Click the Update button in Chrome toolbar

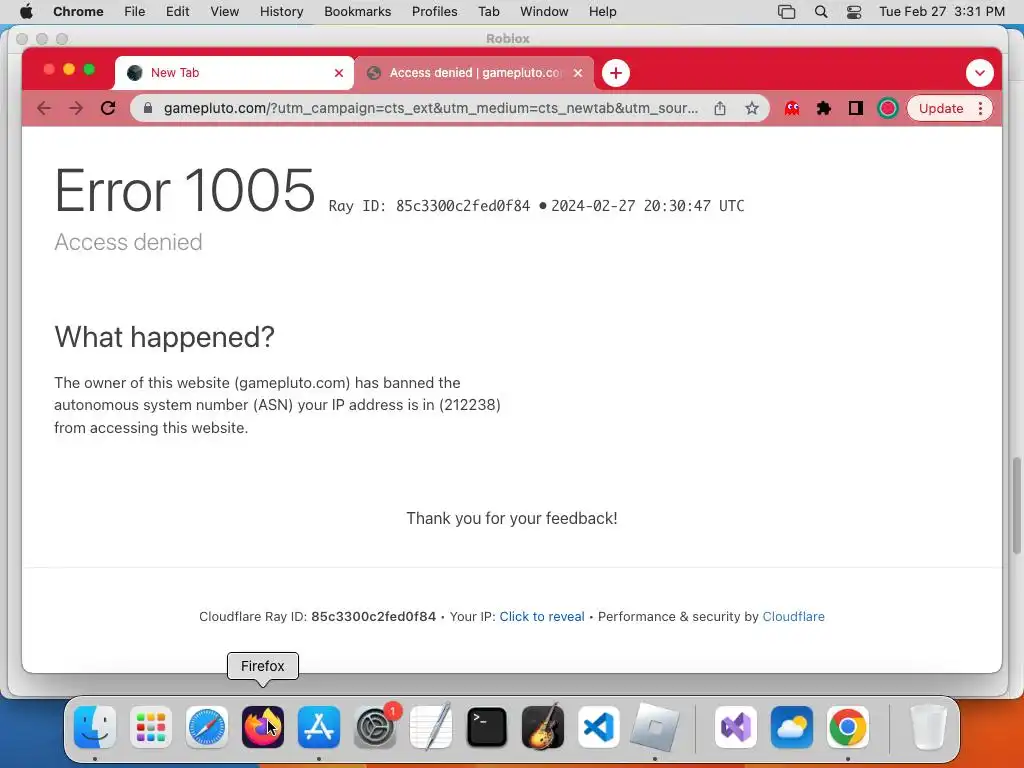tap(940, 108)
